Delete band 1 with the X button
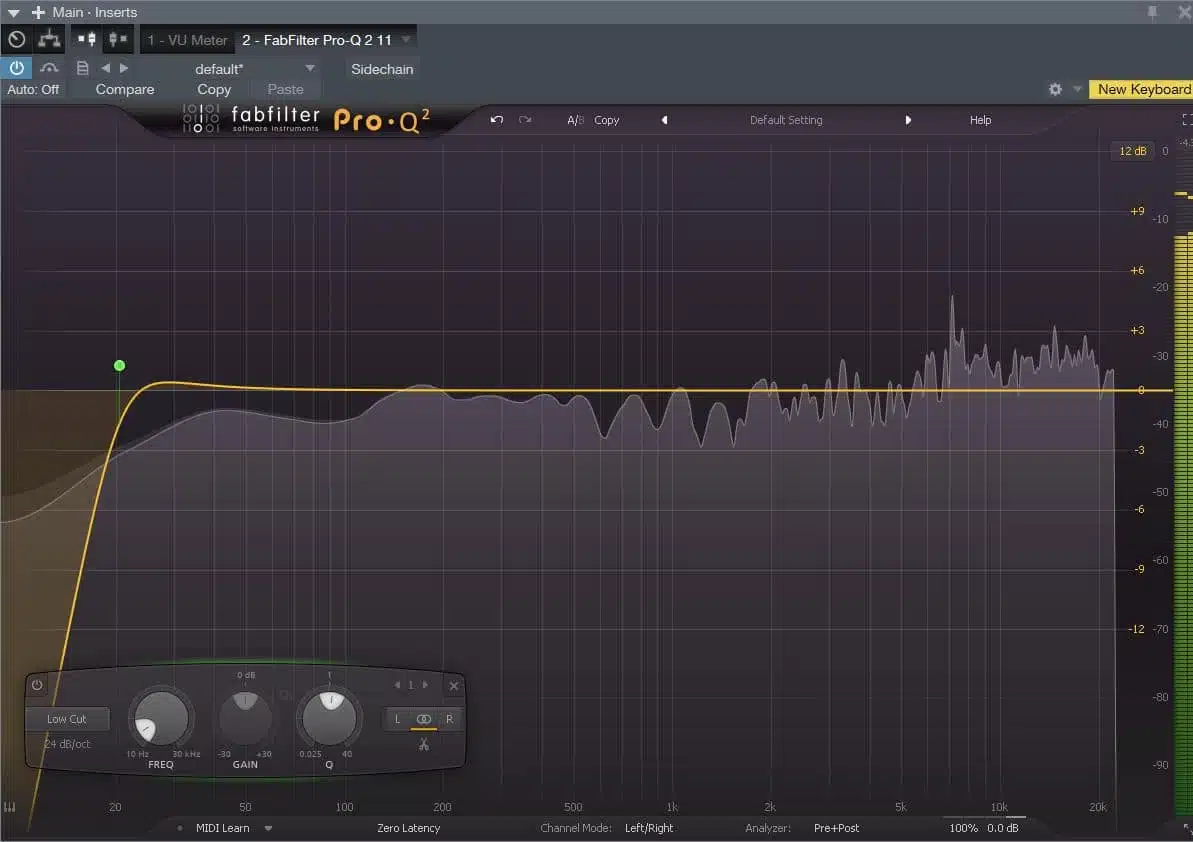 pos(453,685)
